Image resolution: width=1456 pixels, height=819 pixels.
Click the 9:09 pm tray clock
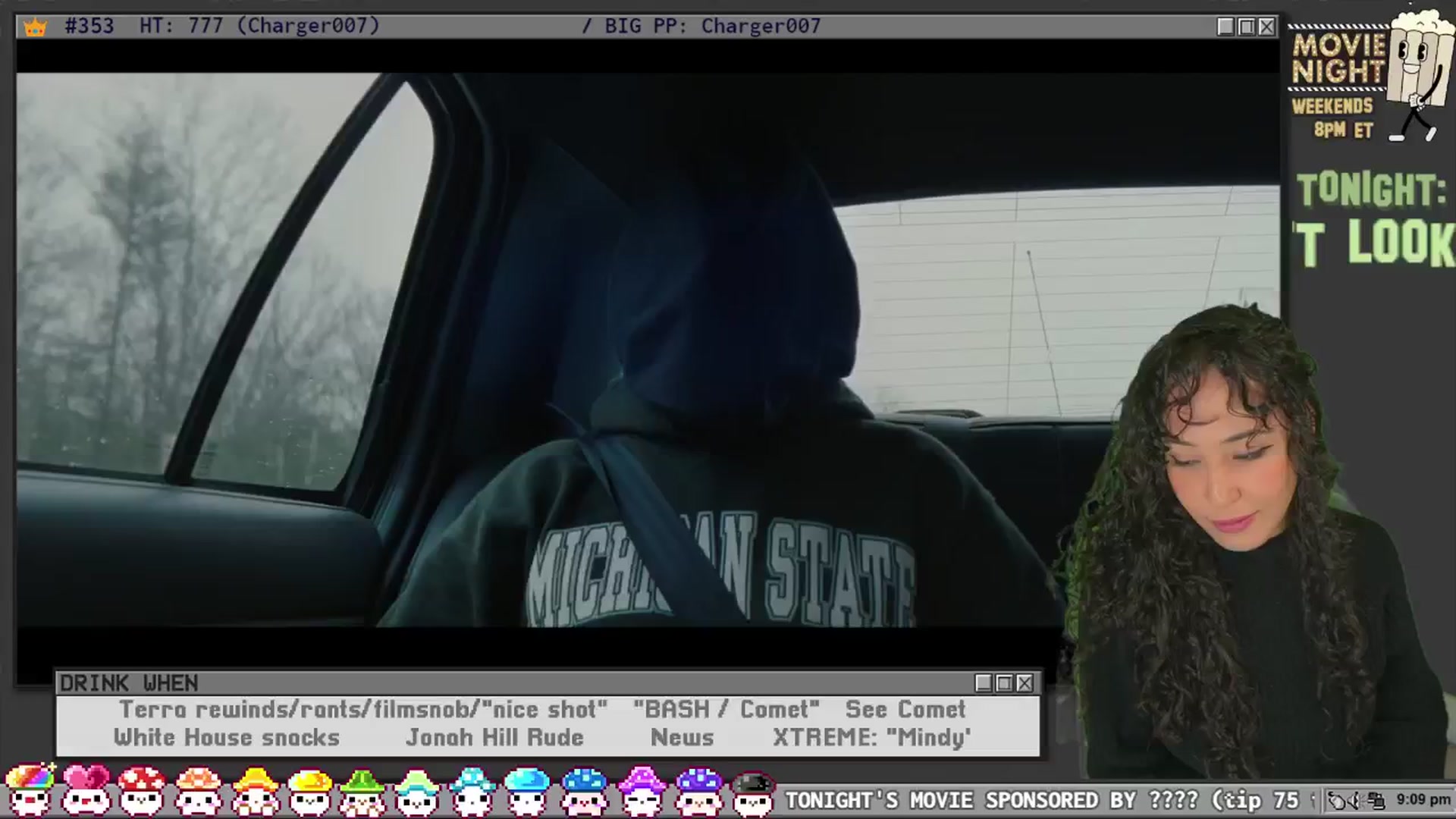tap(1423, 800)
